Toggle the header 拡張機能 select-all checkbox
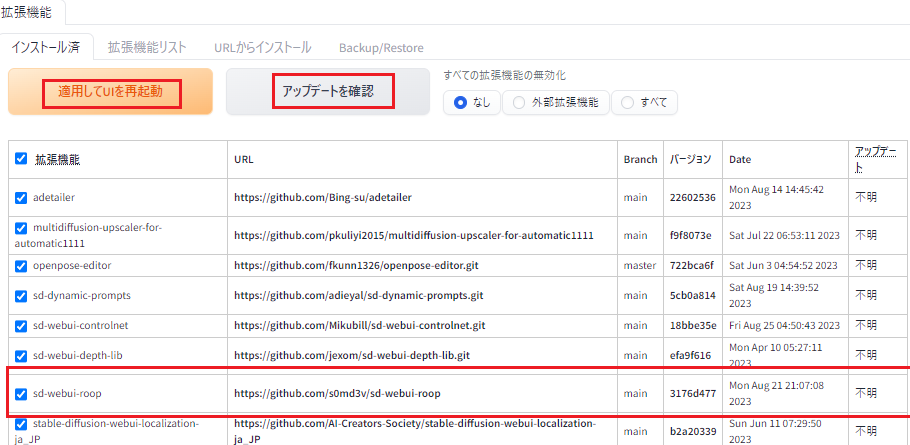 pos(21,159)
